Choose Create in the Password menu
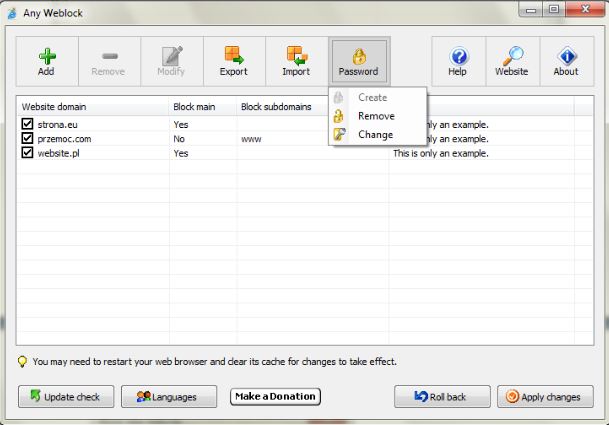 tap(378, 98)
